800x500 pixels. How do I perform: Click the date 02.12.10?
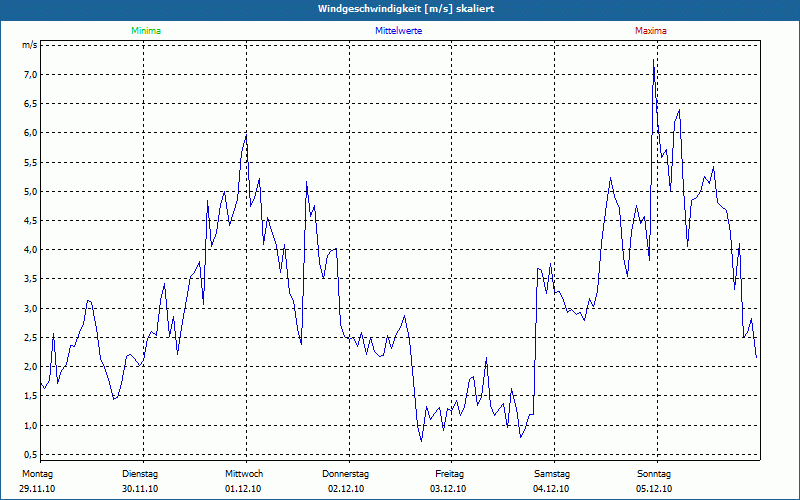coord(346,489)
